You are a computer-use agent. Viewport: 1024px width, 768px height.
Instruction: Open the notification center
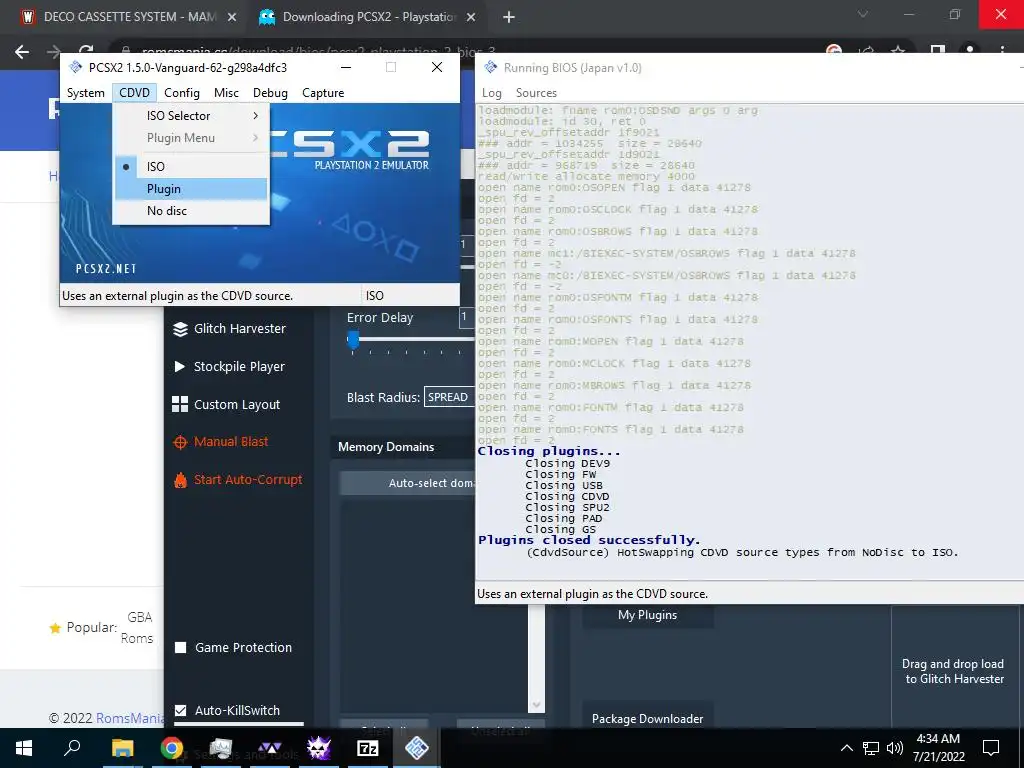pyautogui.click(x=991, y=748)
